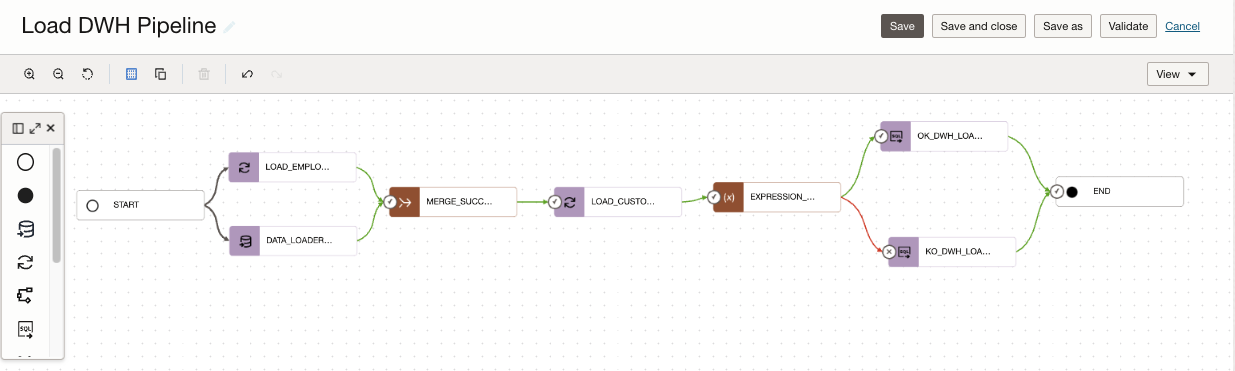Click success badge on MERGE_SUCC node
Viewport: 1235px width, 371px height.
click(x=390, y=201)
